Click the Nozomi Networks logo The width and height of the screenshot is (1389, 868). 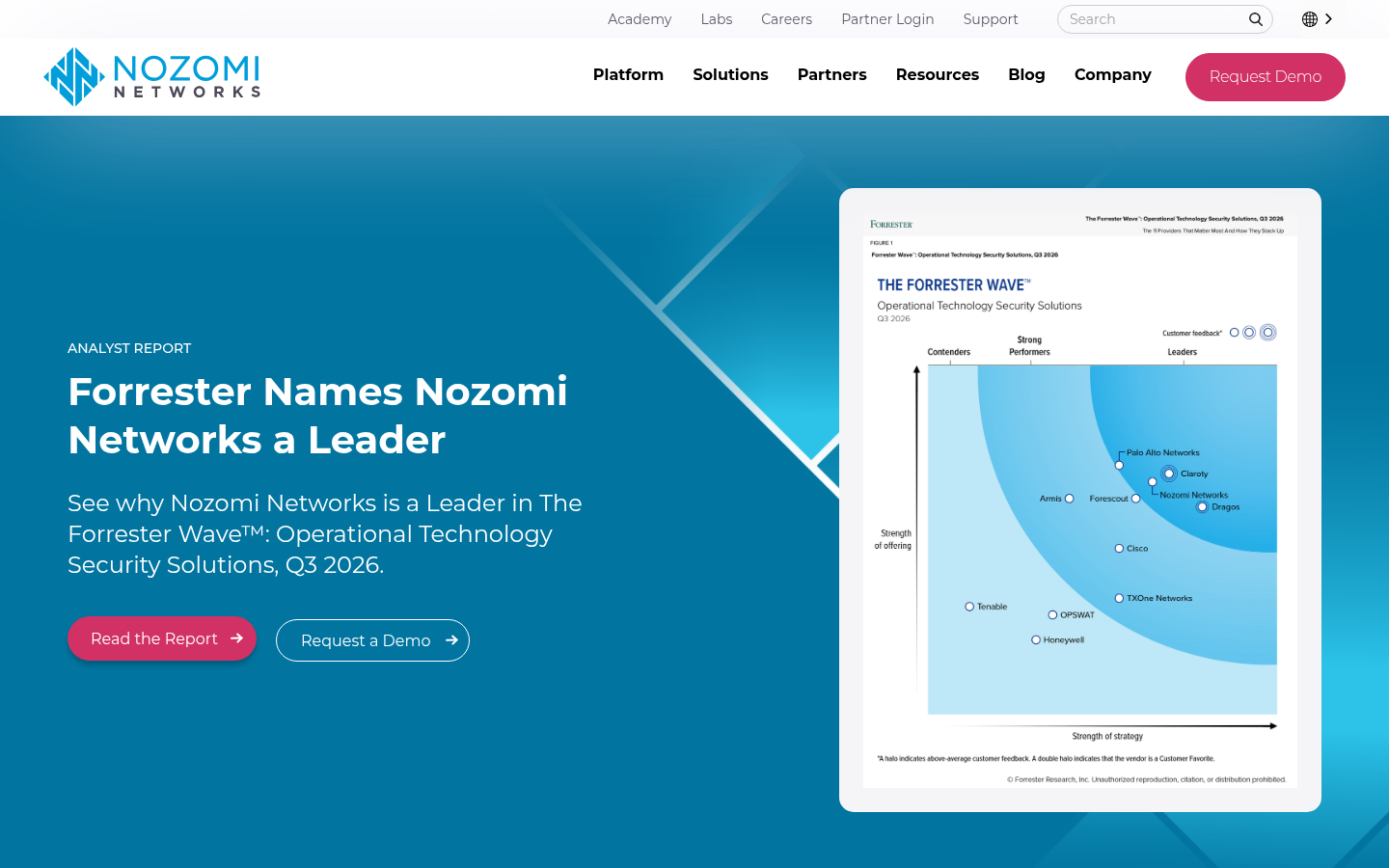coord(152,76)
